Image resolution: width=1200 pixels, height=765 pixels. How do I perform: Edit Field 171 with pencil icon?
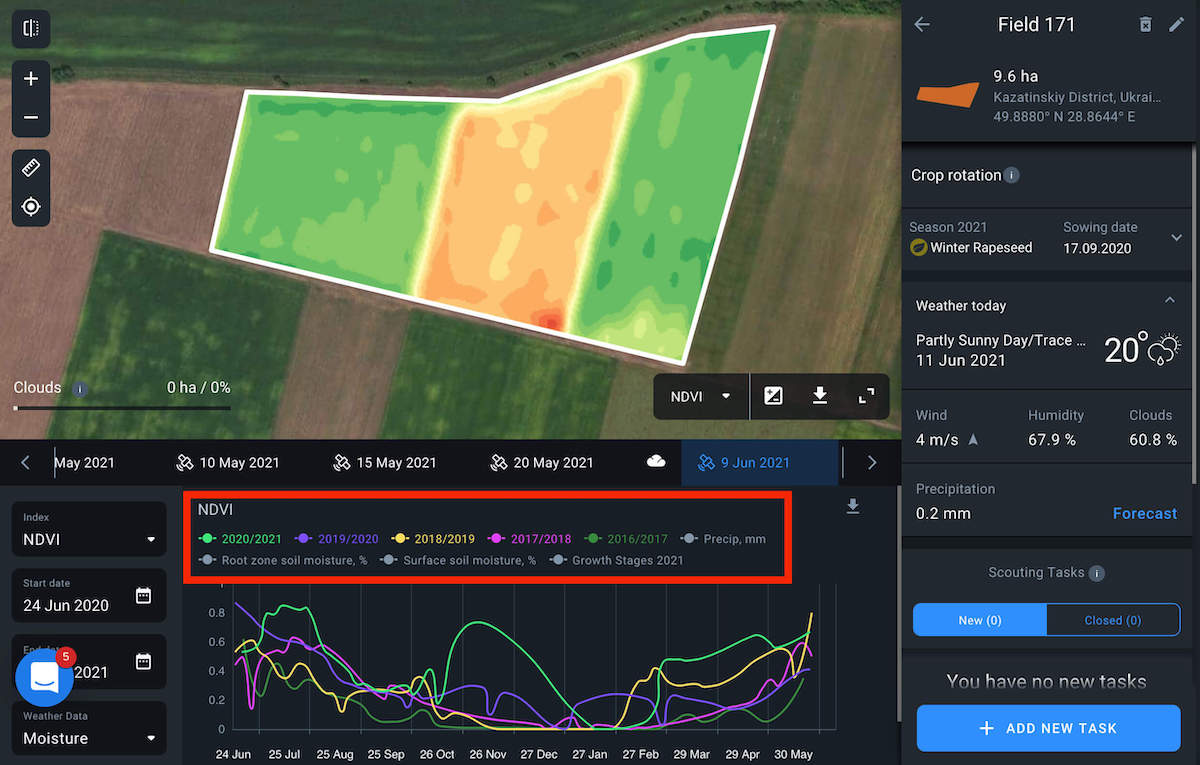click(x=1176, y=24)
